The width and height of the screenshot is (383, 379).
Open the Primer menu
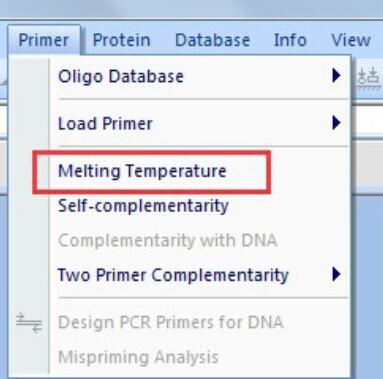click(44, 40)
